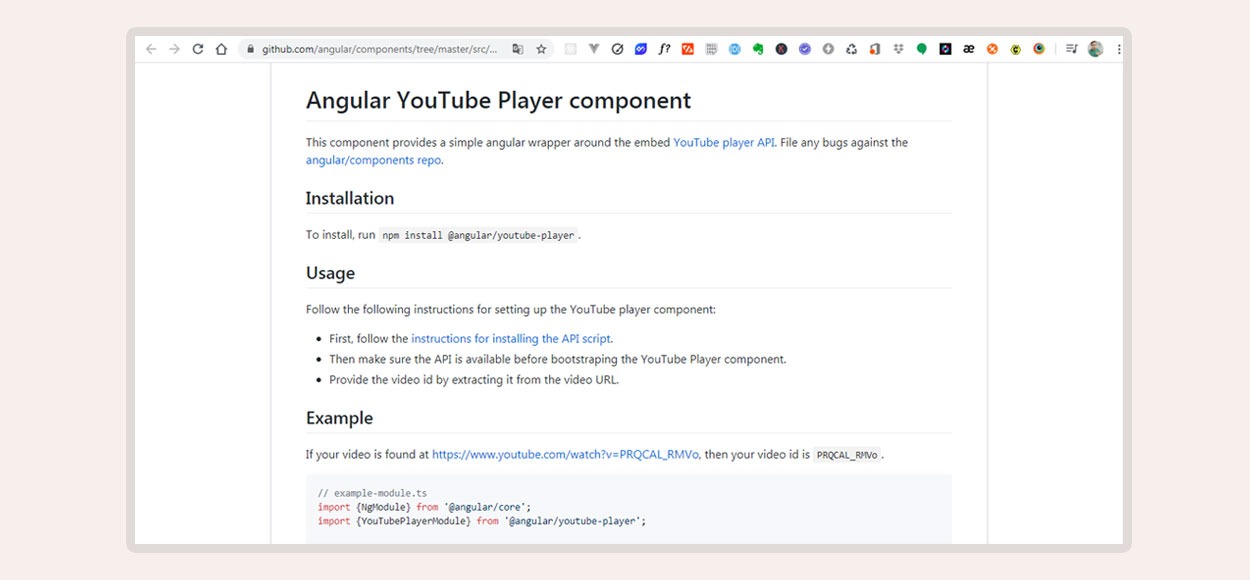1250x580 pixels.
Task: Click the npm install @angular/youtube-player code
Action: (478, 235)
